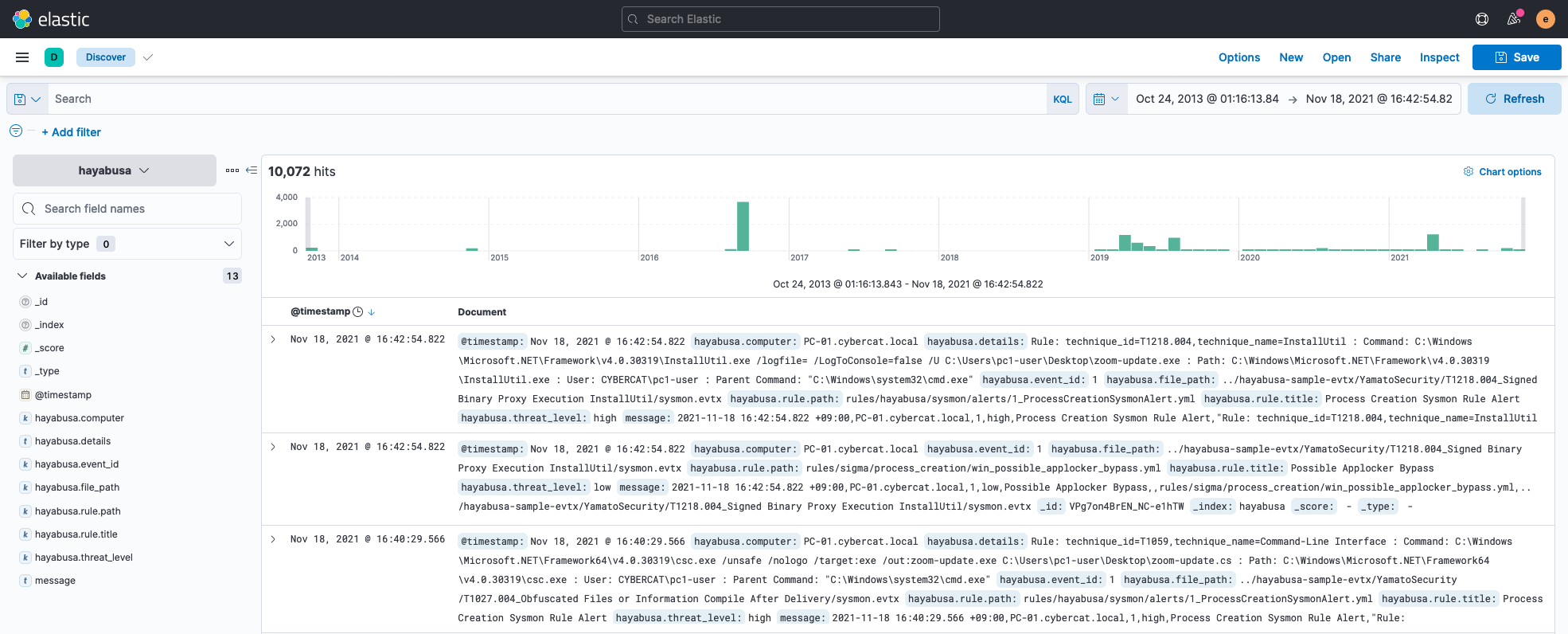
Task: Select the message field
Action: [55, 581]
